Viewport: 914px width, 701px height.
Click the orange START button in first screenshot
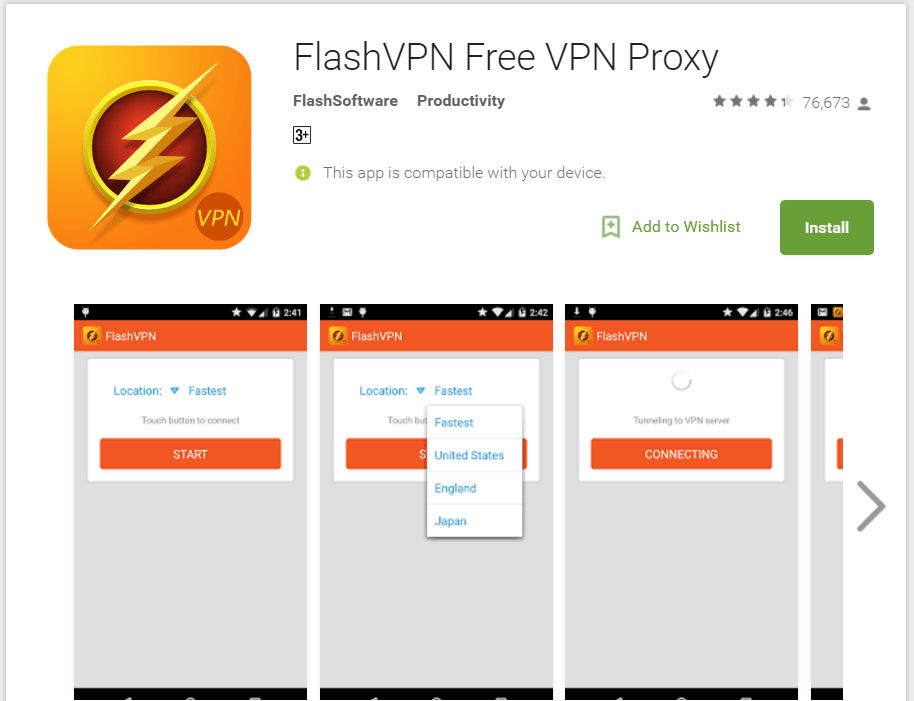pos(190,454)
